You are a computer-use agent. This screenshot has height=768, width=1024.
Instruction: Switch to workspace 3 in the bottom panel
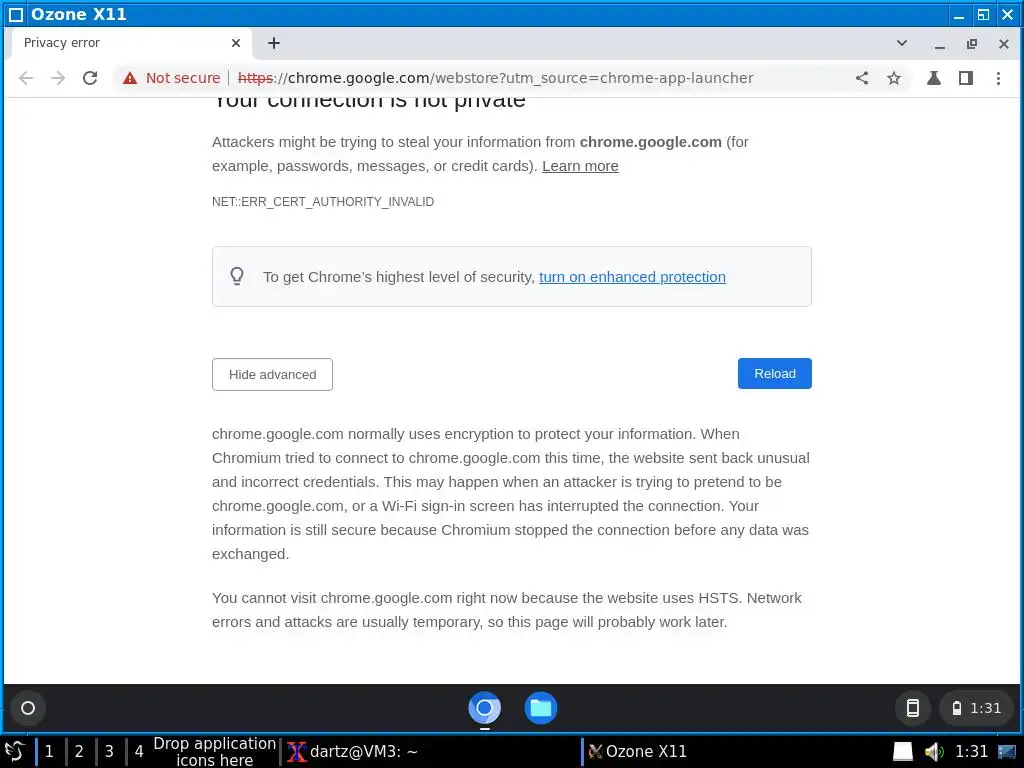tap(109, 752)
